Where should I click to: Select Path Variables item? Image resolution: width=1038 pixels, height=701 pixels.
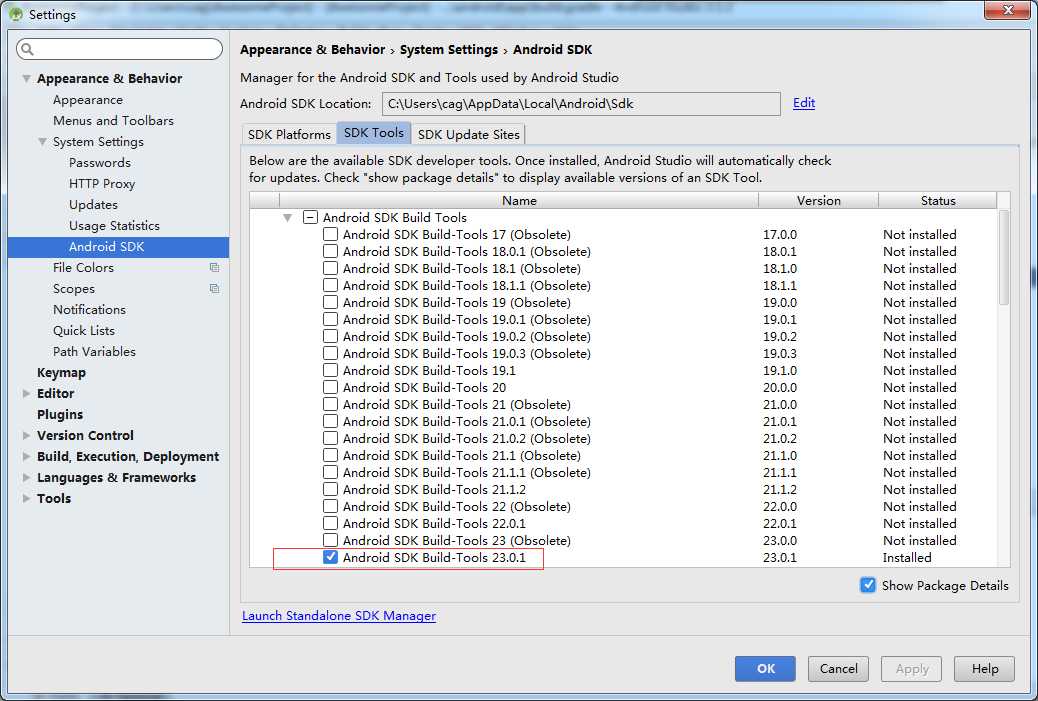click(x=95, y=351)
